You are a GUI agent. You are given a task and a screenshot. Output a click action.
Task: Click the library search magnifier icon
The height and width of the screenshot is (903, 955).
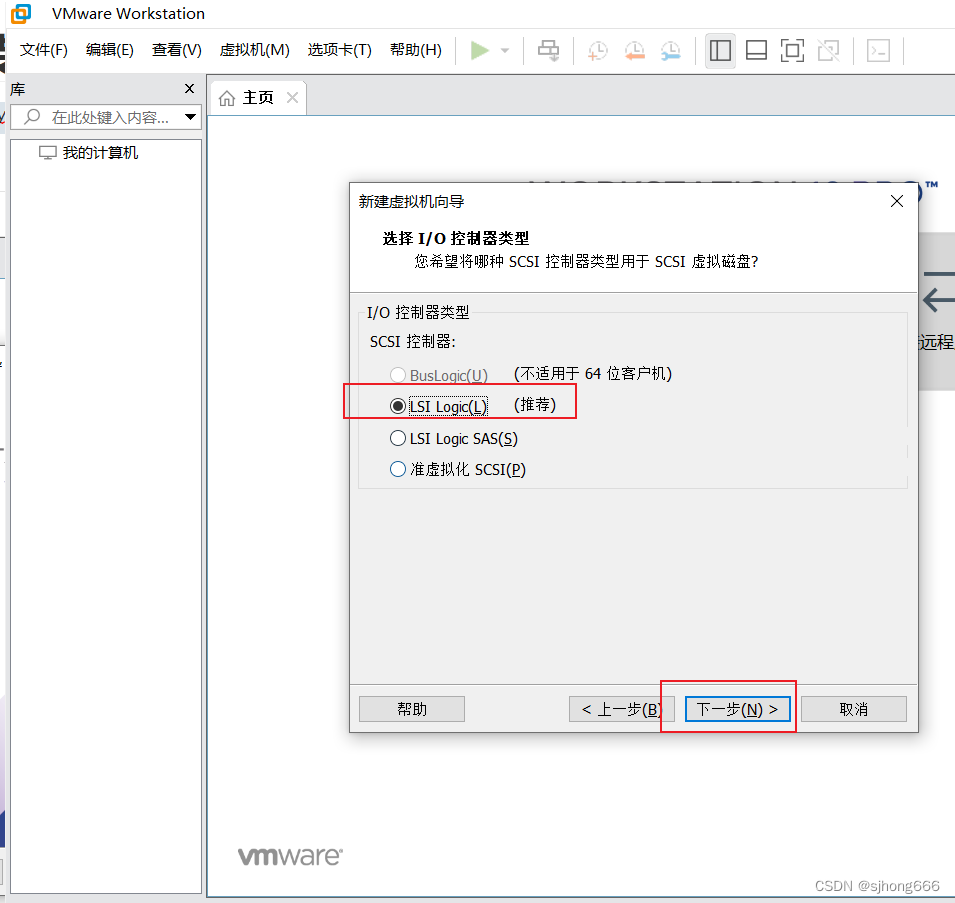point(32,116)
